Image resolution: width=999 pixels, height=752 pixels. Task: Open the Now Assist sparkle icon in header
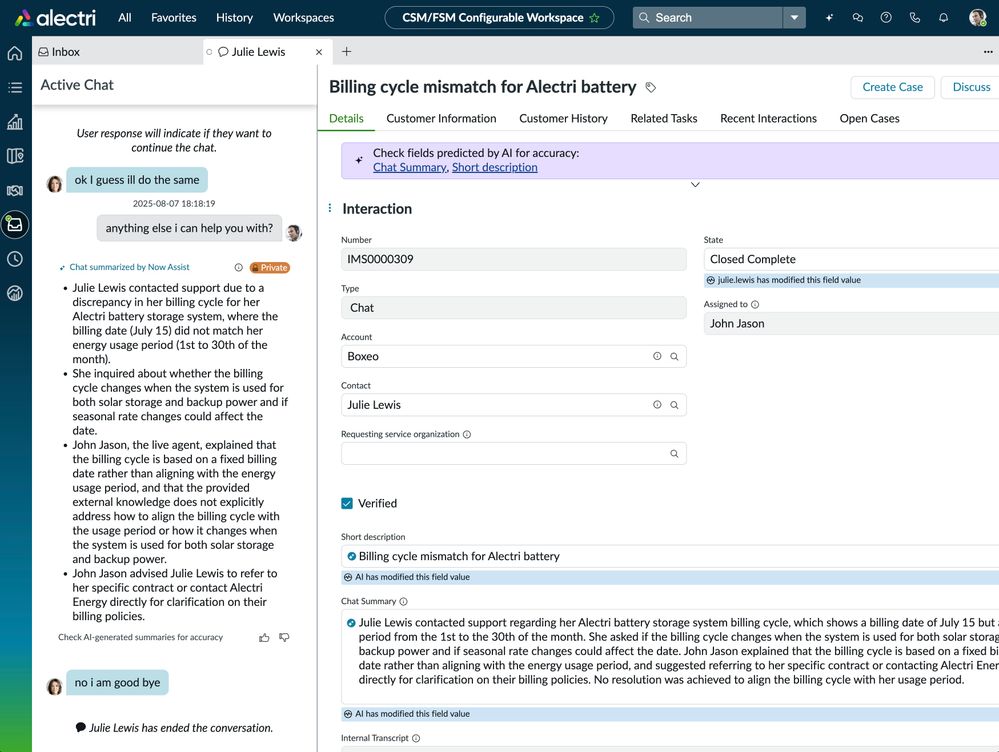click(829, 17)
